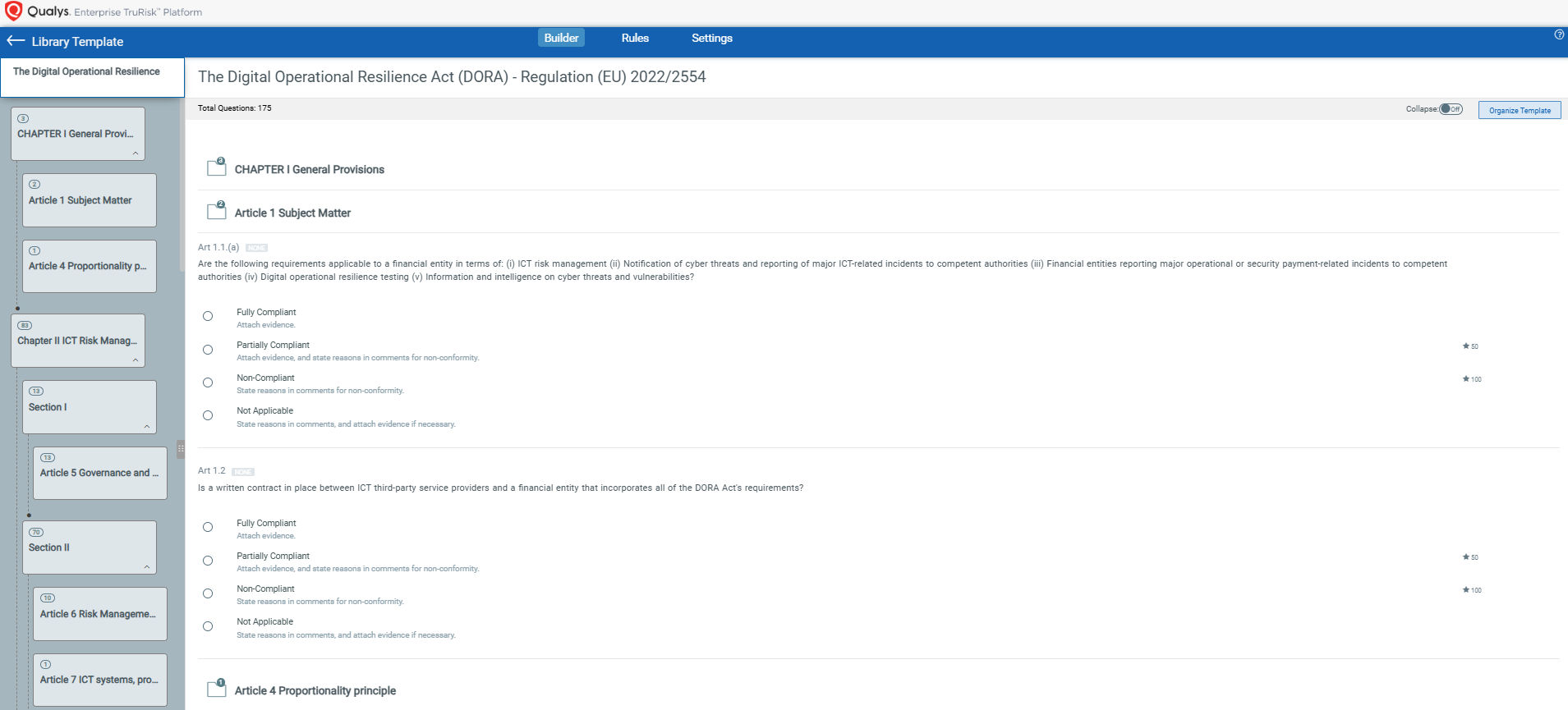The width and height of the screenshot is (1568, 710).
Task: Collapse the CHAPTER I General Provisions sidebar node
Action: coord(136,153)
